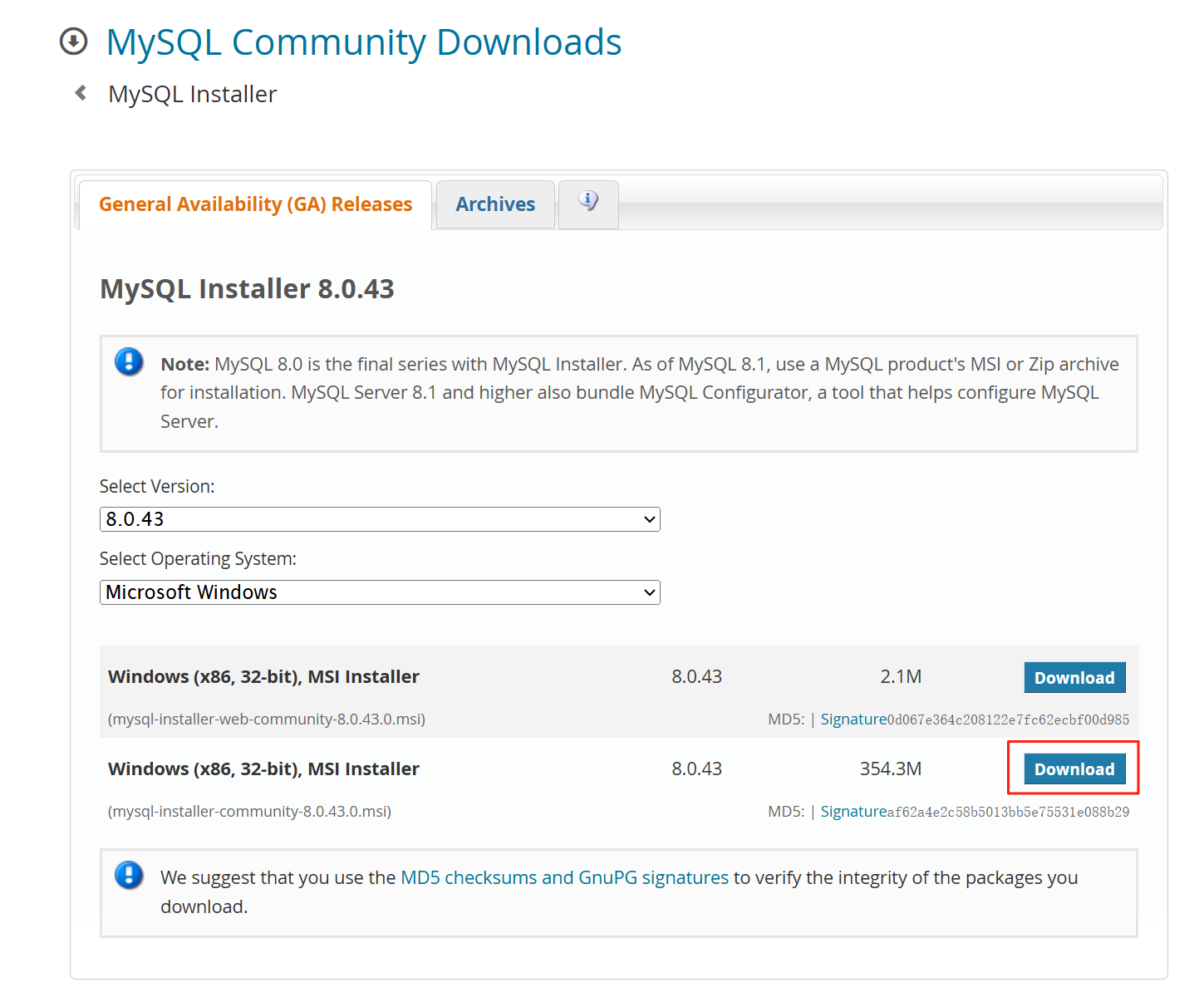Download the 354.3M full community installer
1204x992 pixels.
click(x=1074, y=769)
